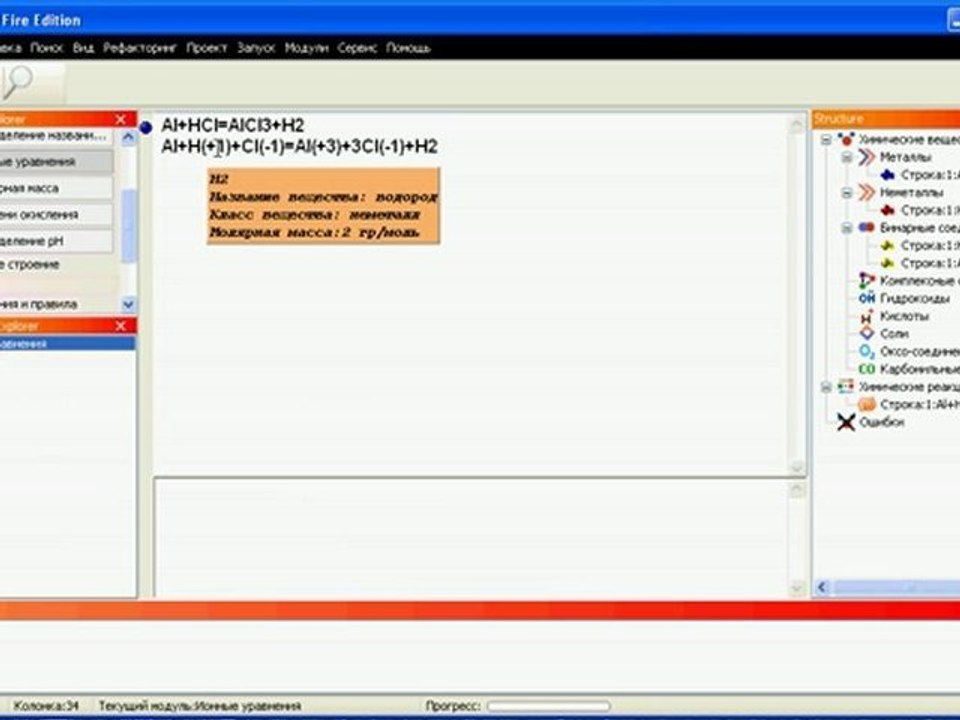Select Кислоты in Structure tree
The width and height of the screenshot is (960, 720).
[905, 317]
